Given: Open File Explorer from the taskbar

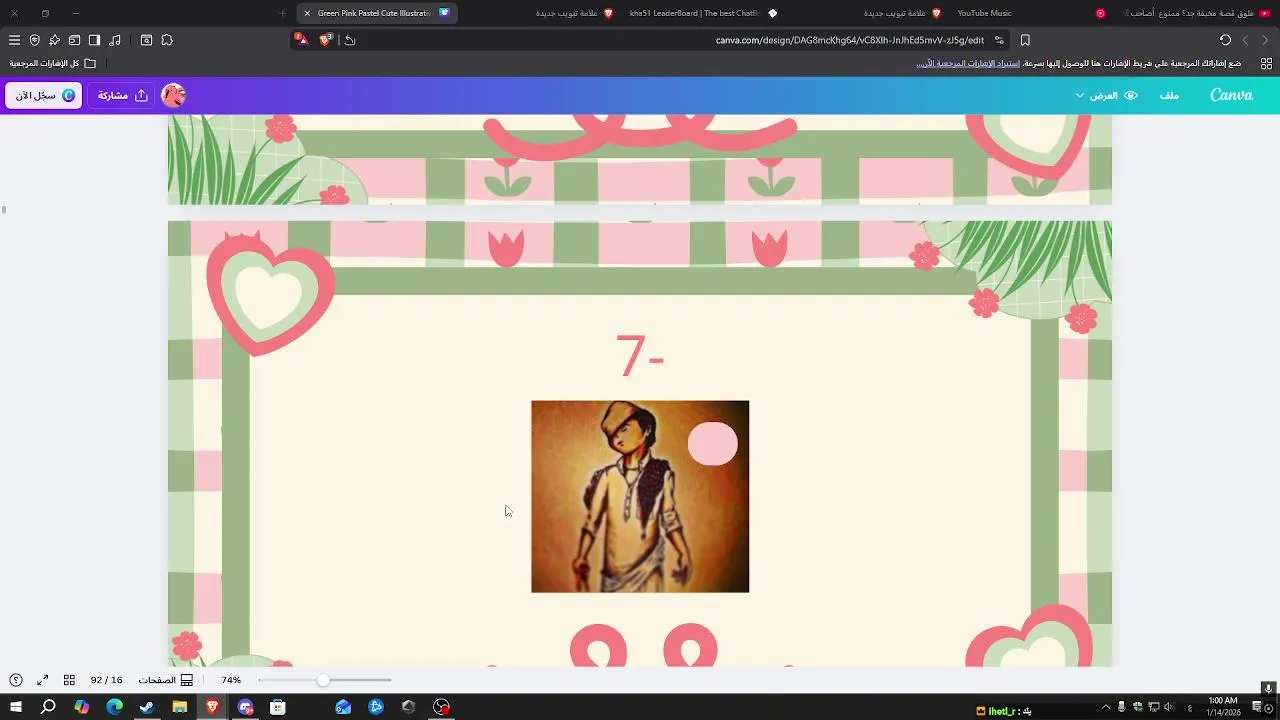Looking at the screenshot, I should point(180,707).
